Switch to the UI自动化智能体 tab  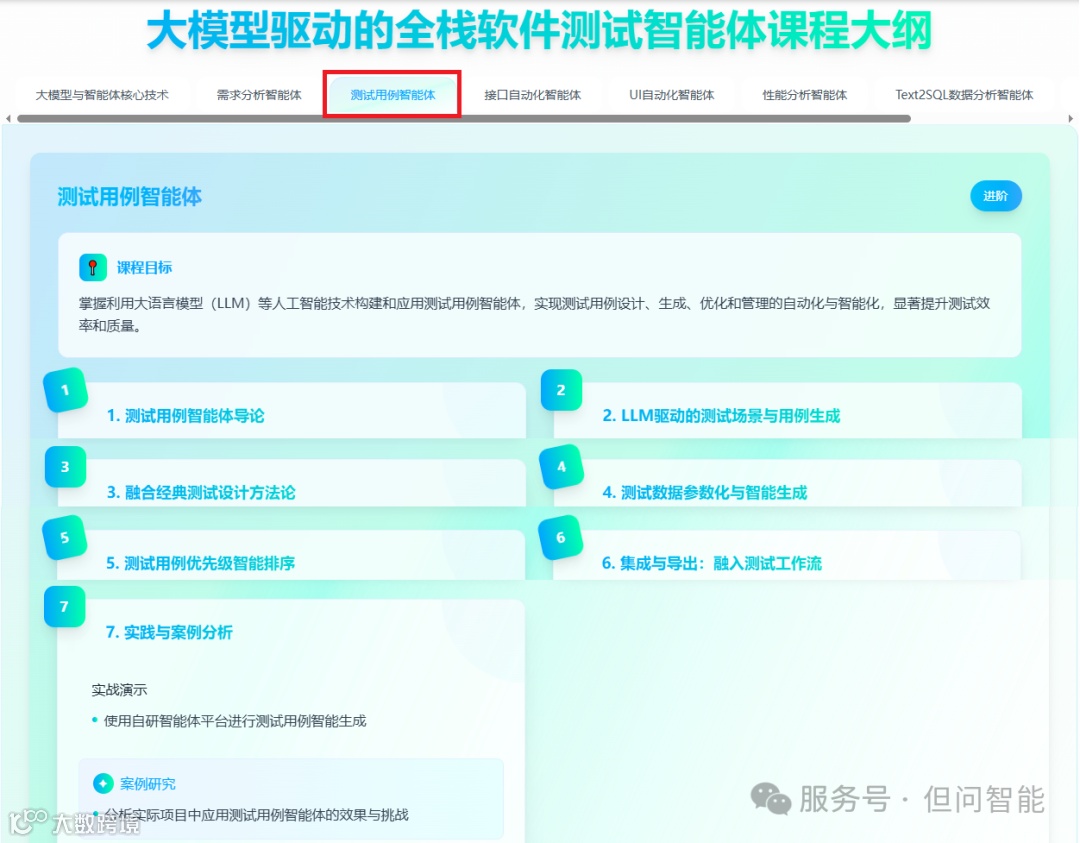pyautogui.click(x=672, y=96)
